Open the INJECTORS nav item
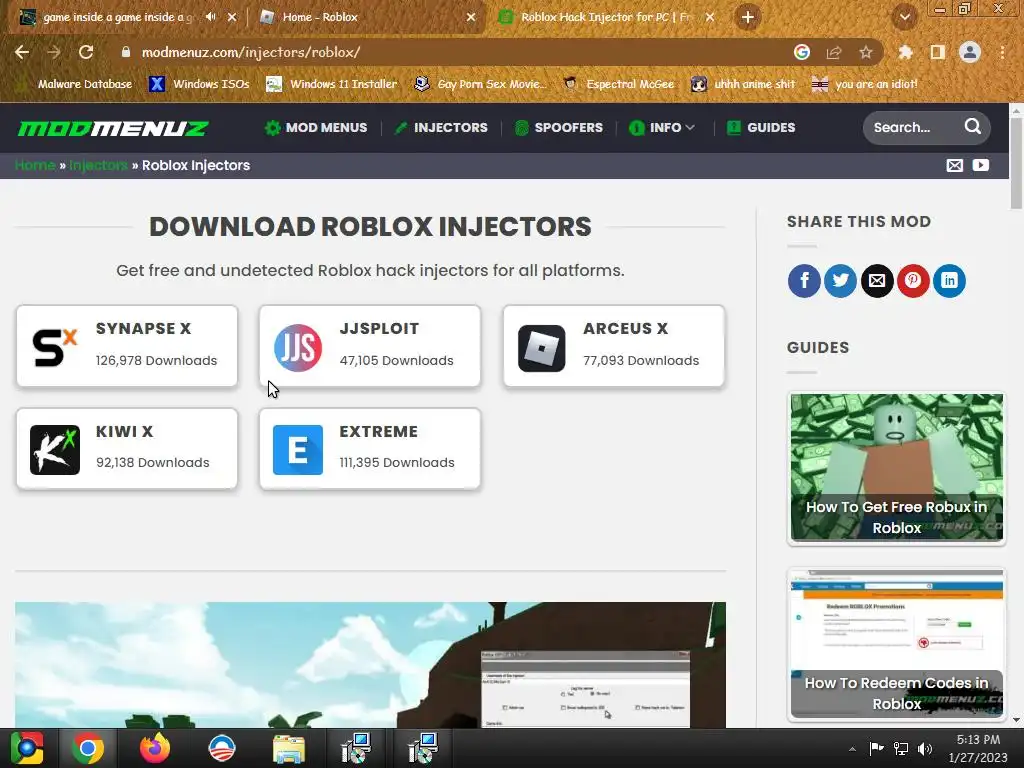Image resolution: width=1024 pixels, height=768 pixels. click(x=441, y=127)
